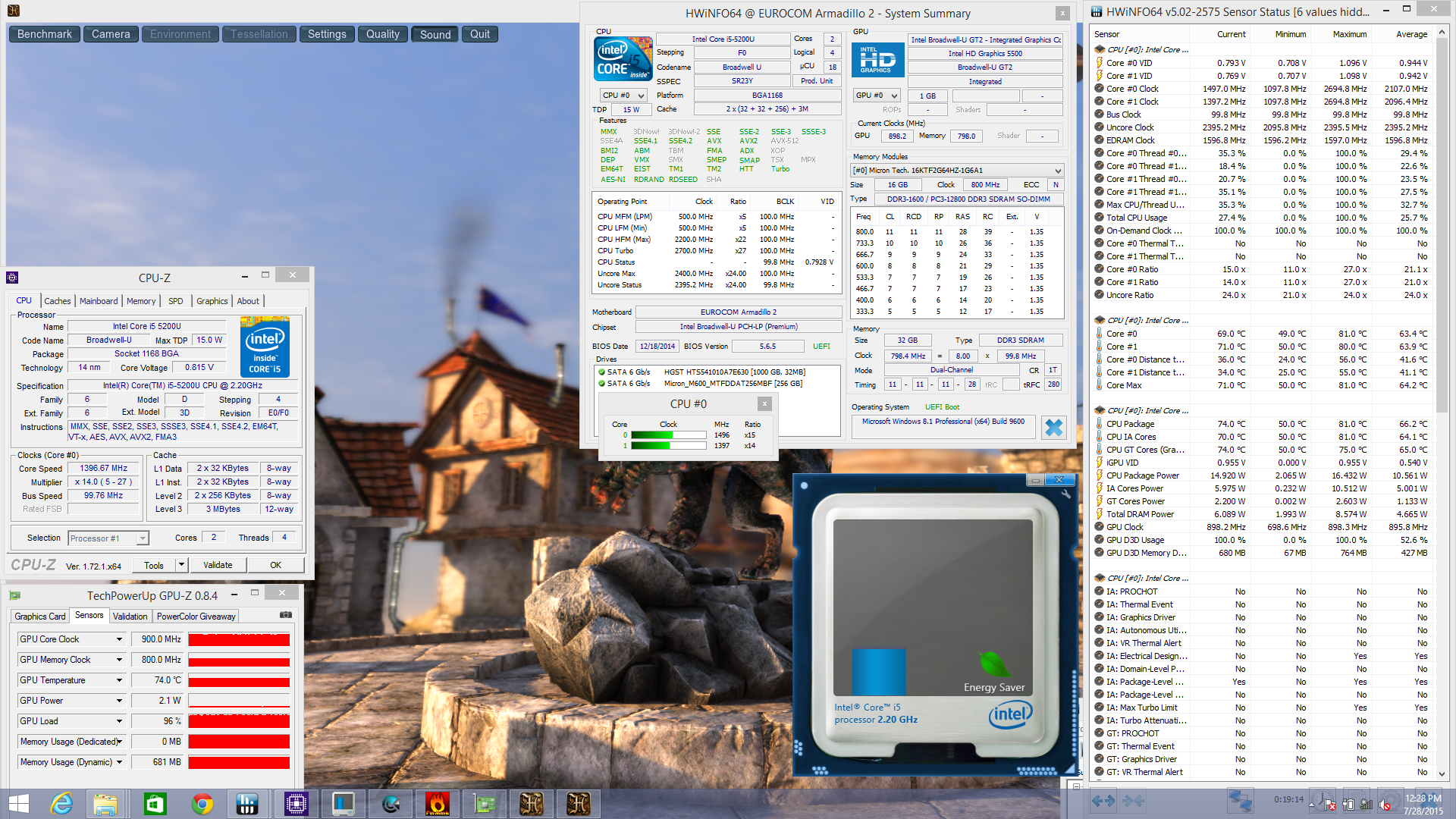Screen dimensions: 1456x819
Task: Open the Windows Start button
Action: (18, 803)
